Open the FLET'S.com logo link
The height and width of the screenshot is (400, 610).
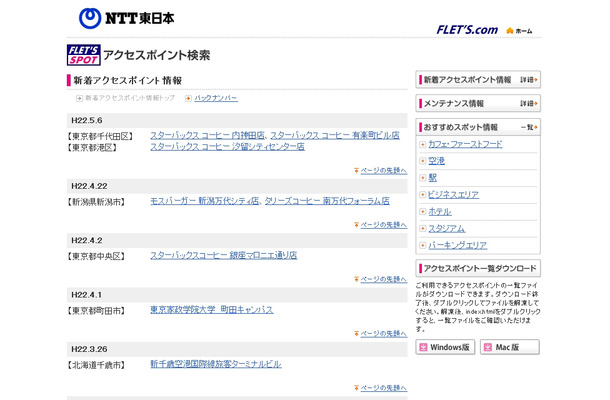point(467,30)
